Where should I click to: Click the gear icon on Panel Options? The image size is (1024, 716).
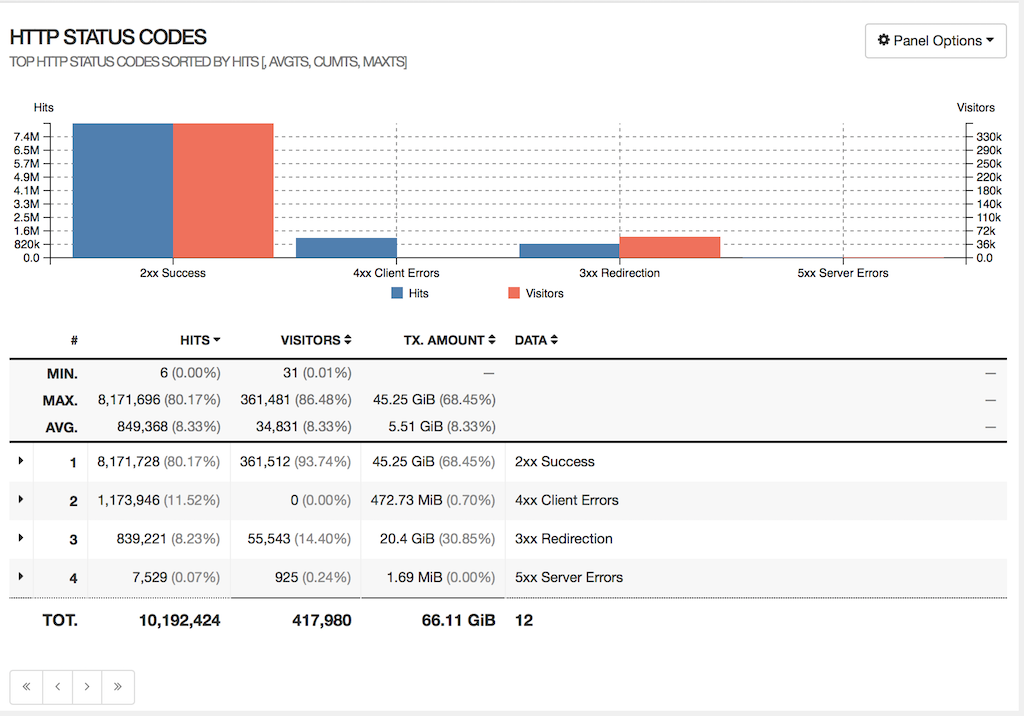[885, 41]
